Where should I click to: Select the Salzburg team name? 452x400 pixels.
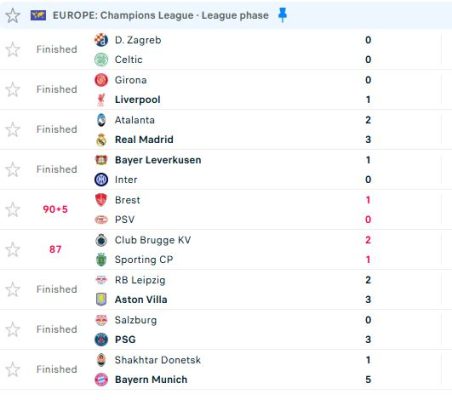pyautogui.click(x=136, y=320)
